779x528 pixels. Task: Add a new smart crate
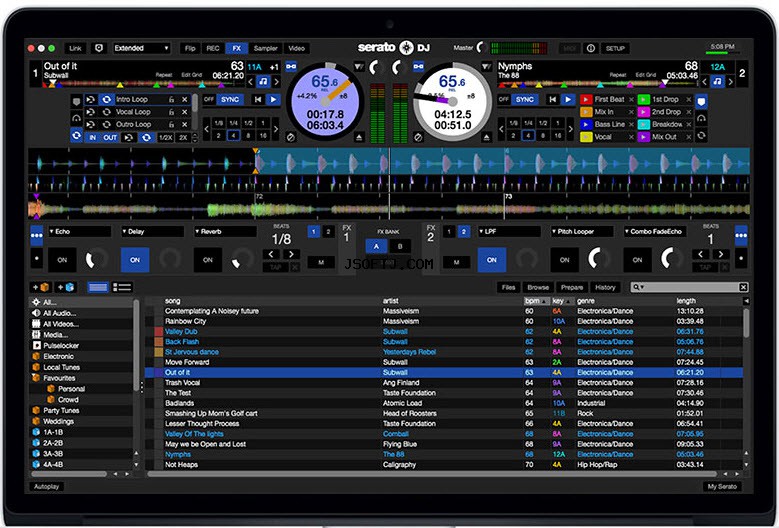pos(66,287)
